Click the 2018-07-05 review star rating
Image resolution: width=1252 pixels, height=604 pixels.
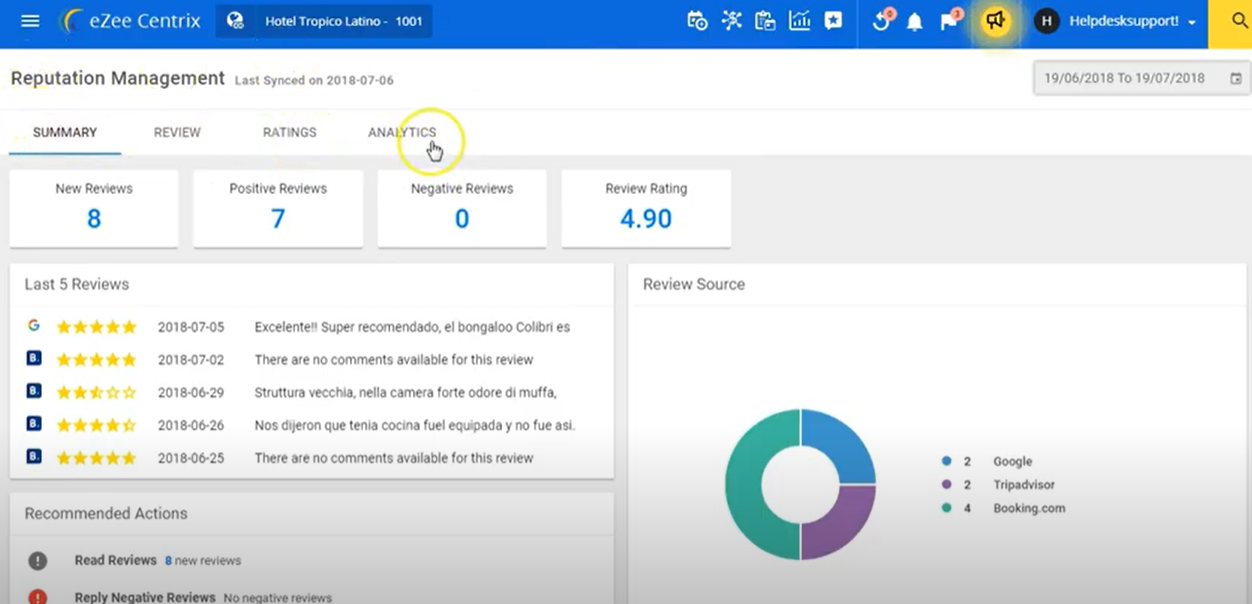pos(96,327)
